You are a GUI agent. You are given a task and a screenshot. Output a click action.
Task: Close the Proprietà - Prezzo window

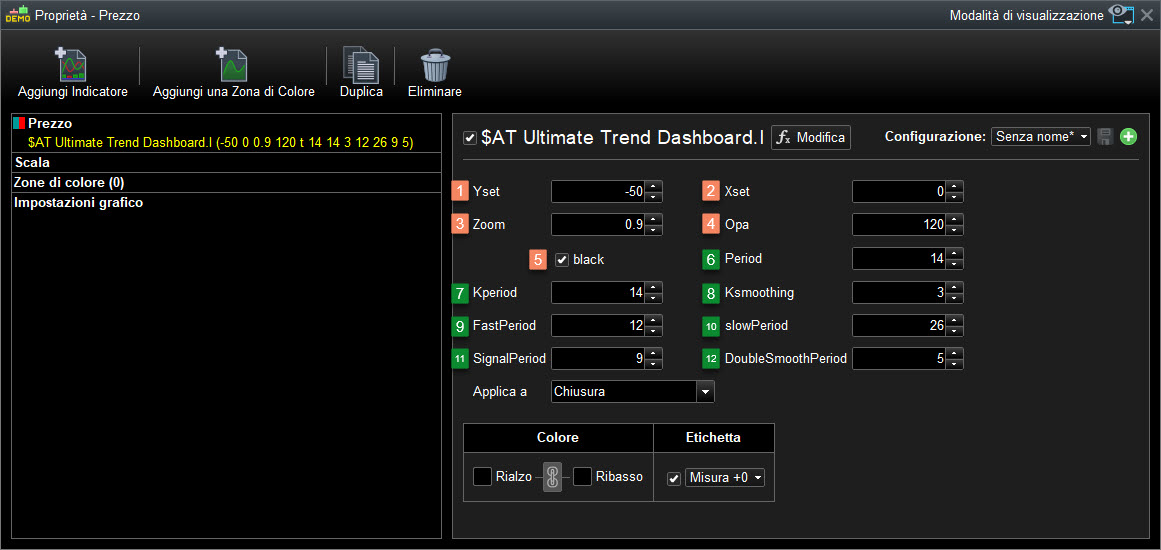pyautogui.click(x=1147, y=15)
